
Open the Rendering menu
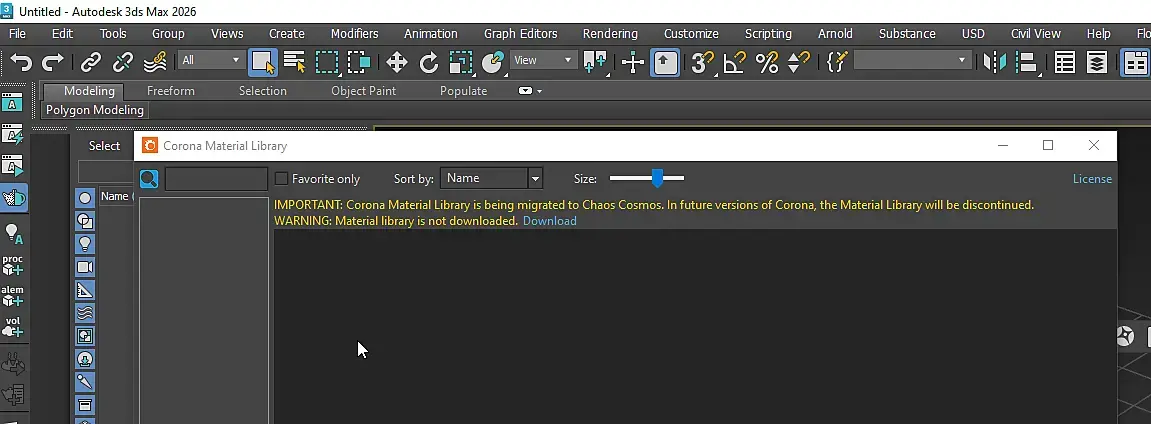click(610, 33)
